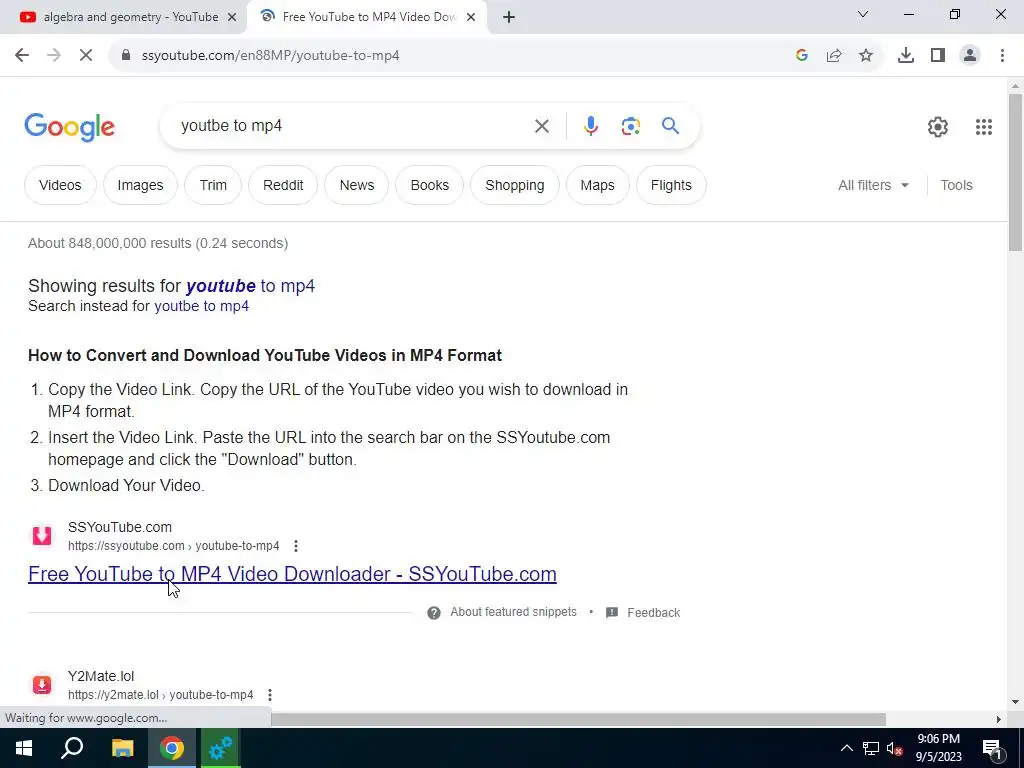Open the About featured snippets help icon
The height and width of the screenshot is (768, 1024).
coord(434,613)
